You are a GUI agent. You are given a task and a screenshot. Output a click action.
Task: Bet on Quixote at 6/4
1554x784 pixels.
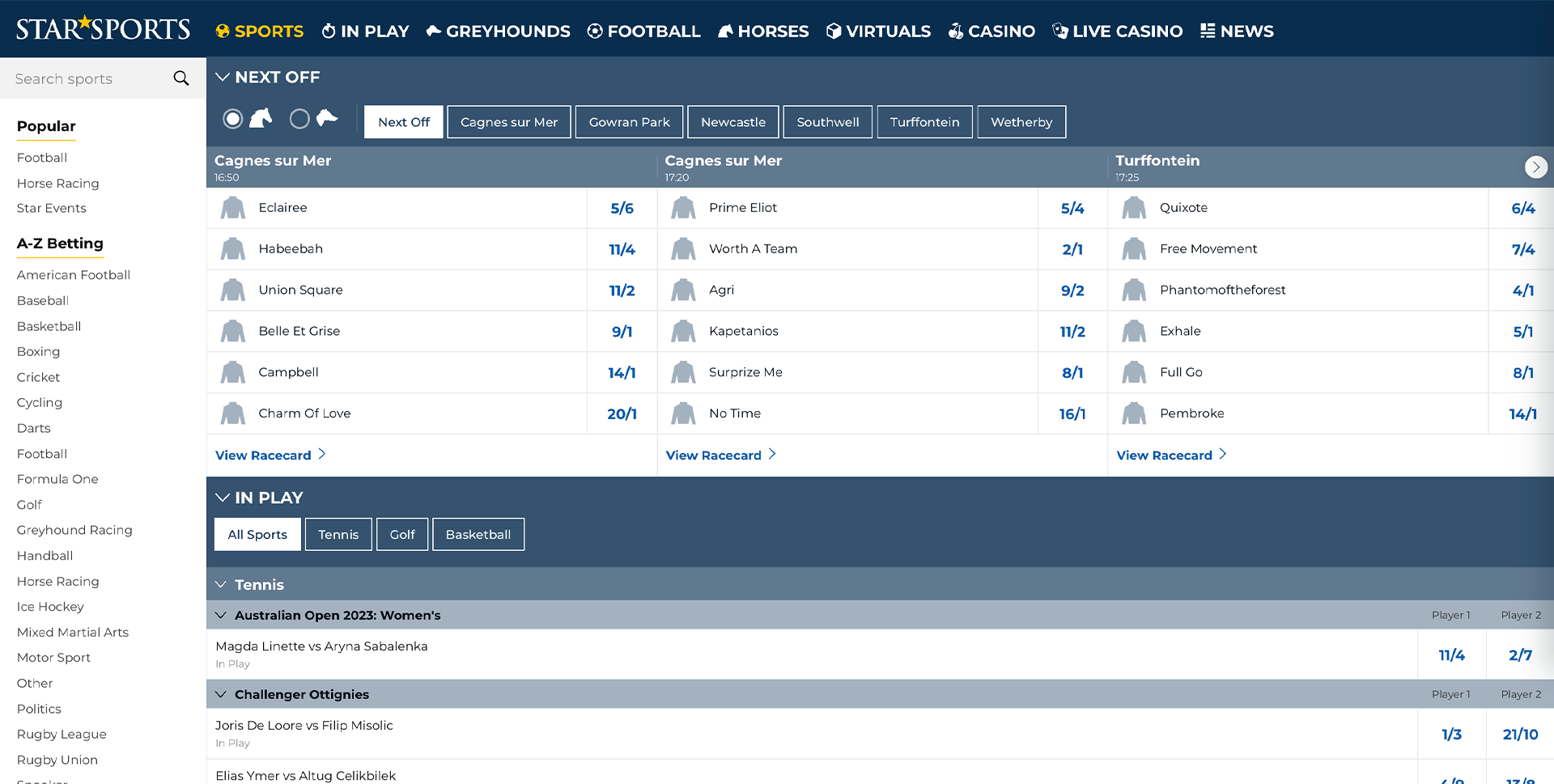click(1522, 208)
